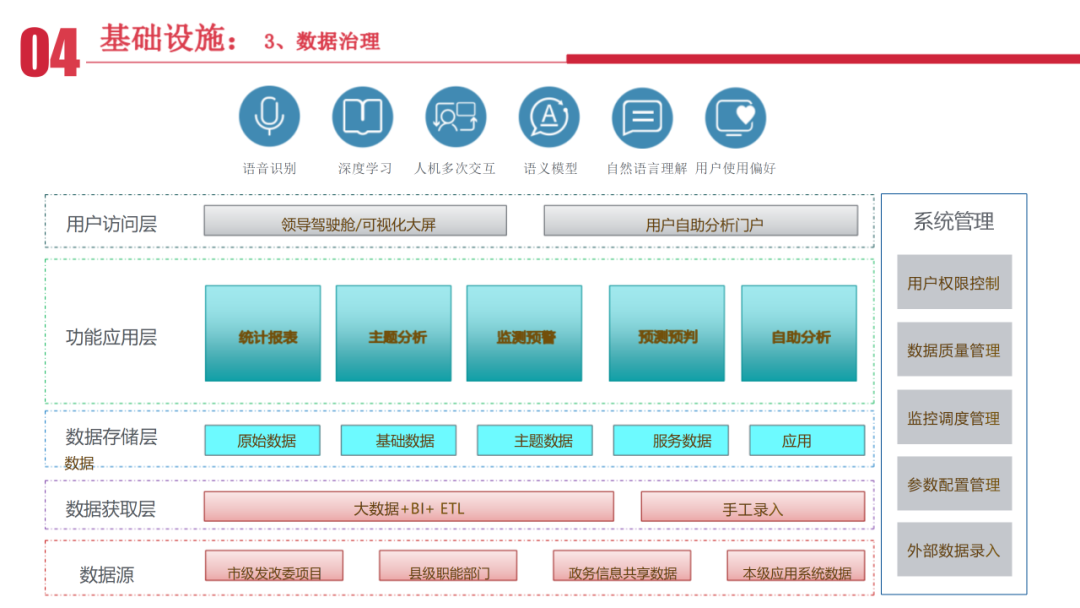Click the 用户使用偏好 caption text
This screenshot has height=608, width=1080.
[735, 168]
